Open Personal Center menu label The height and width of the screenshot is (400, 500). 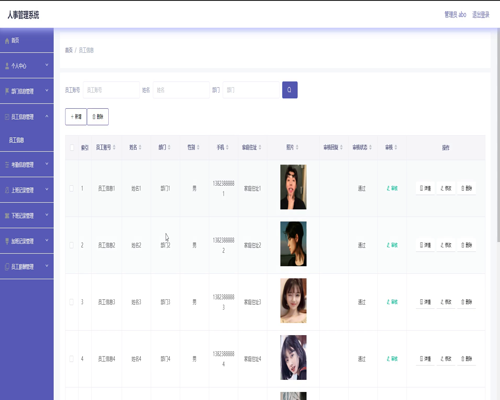pyautogui.click(x=19, y=66)
